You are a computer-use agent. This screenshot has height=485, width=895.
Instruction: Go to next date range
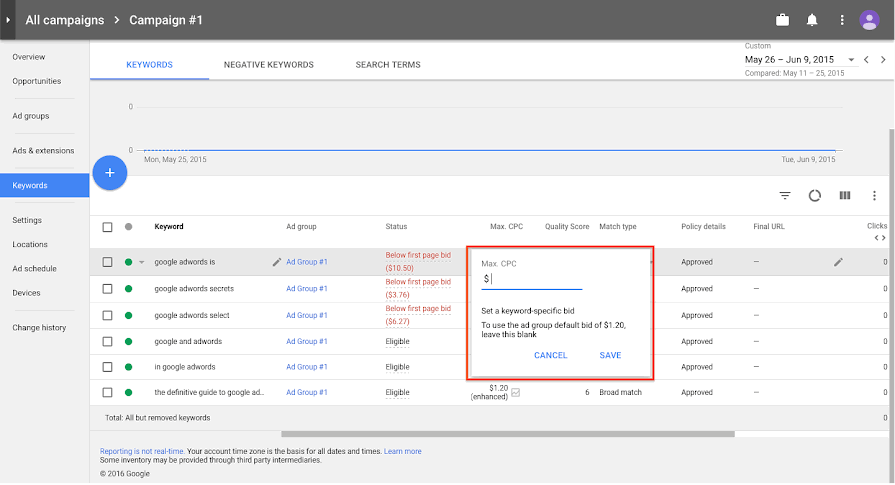pos(883,59)
